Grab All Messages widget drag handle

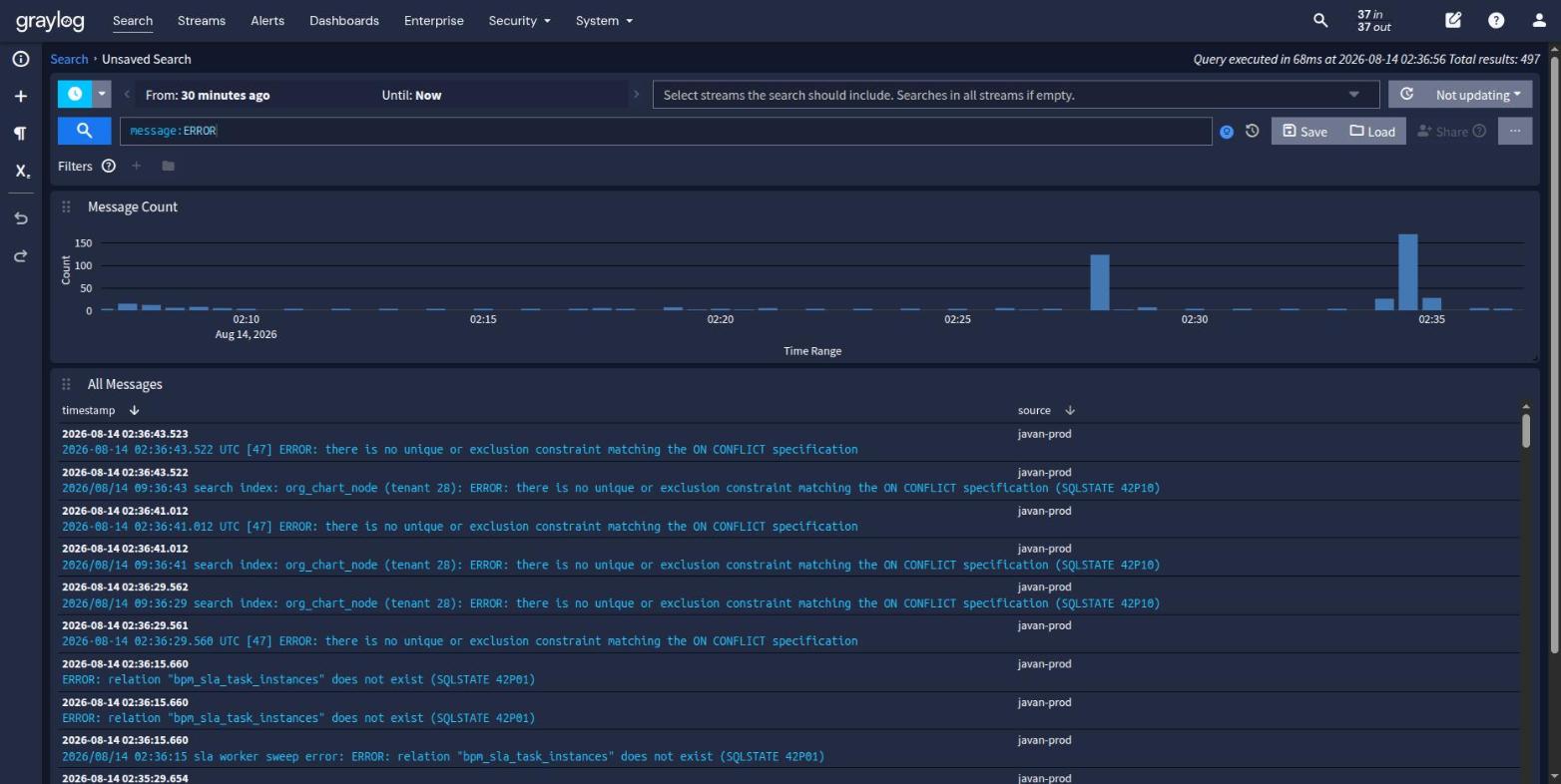coord(66,384)
